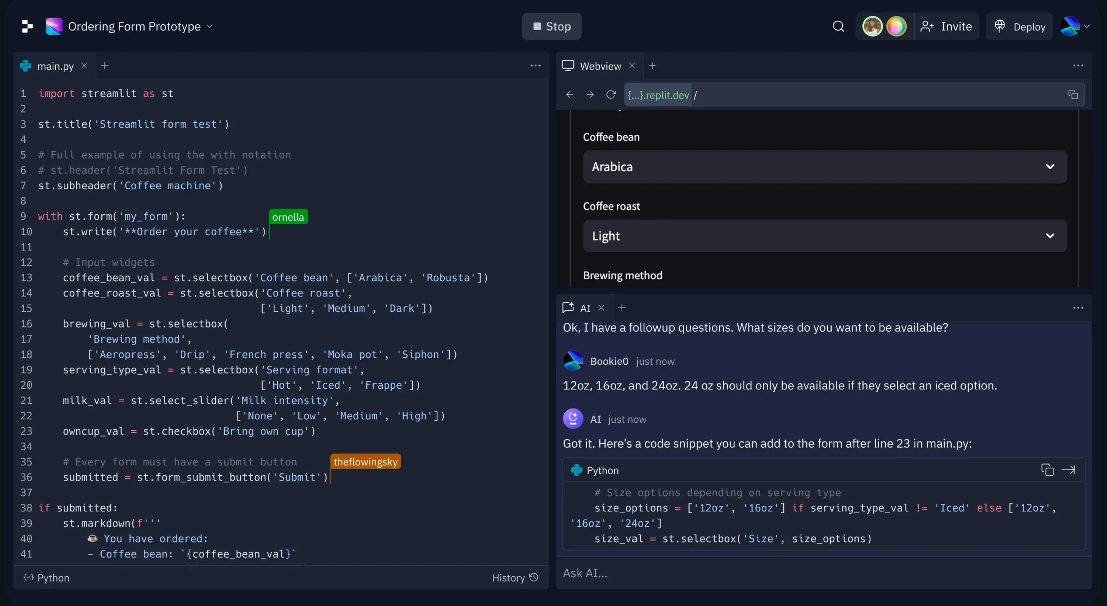This screenshot has width=1107, height=606.
Task: Open webview in new window icon
Action: [1072, 95]
